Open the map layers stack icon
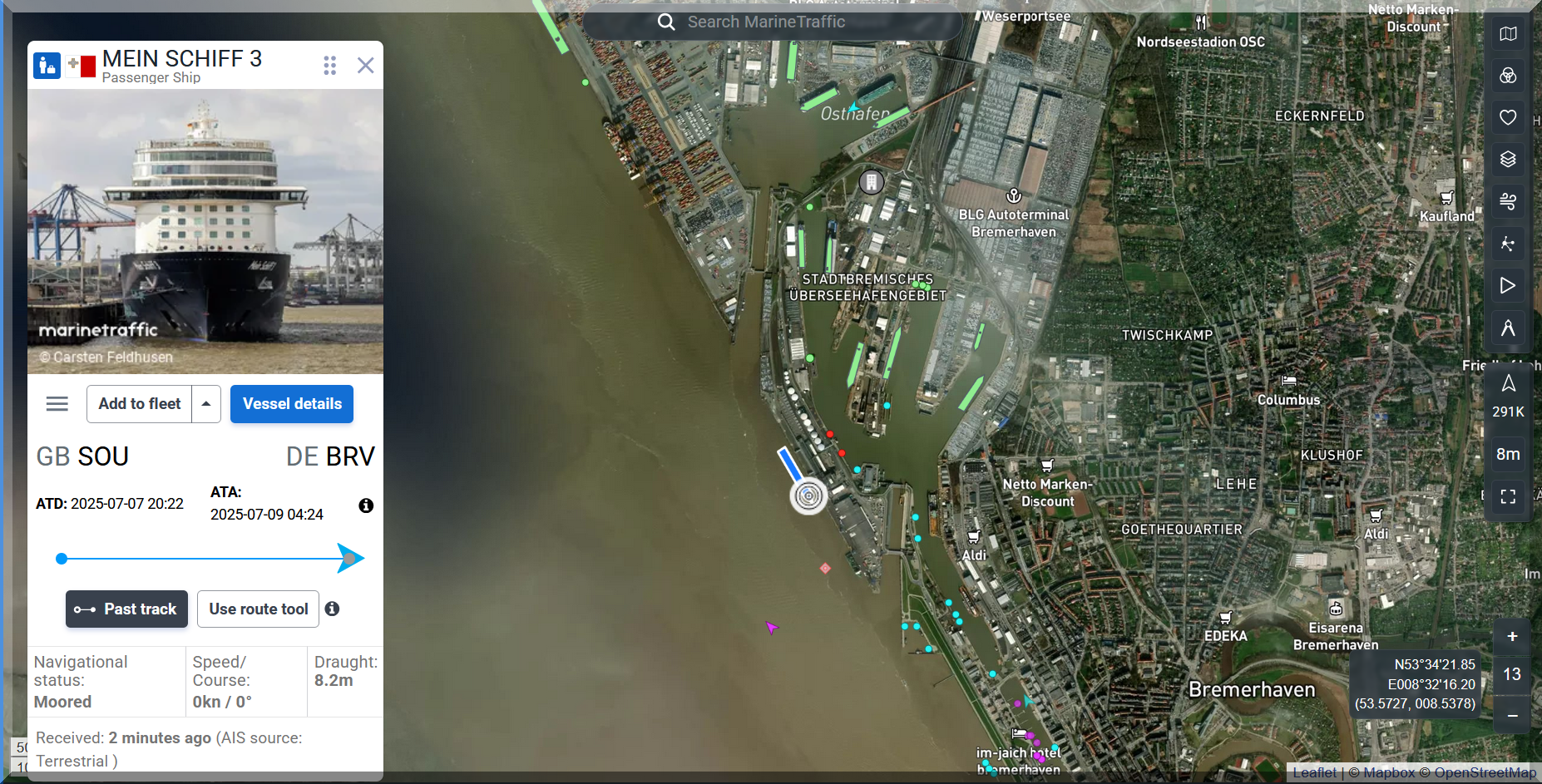1542x784 pixels. pos(1507,159)
